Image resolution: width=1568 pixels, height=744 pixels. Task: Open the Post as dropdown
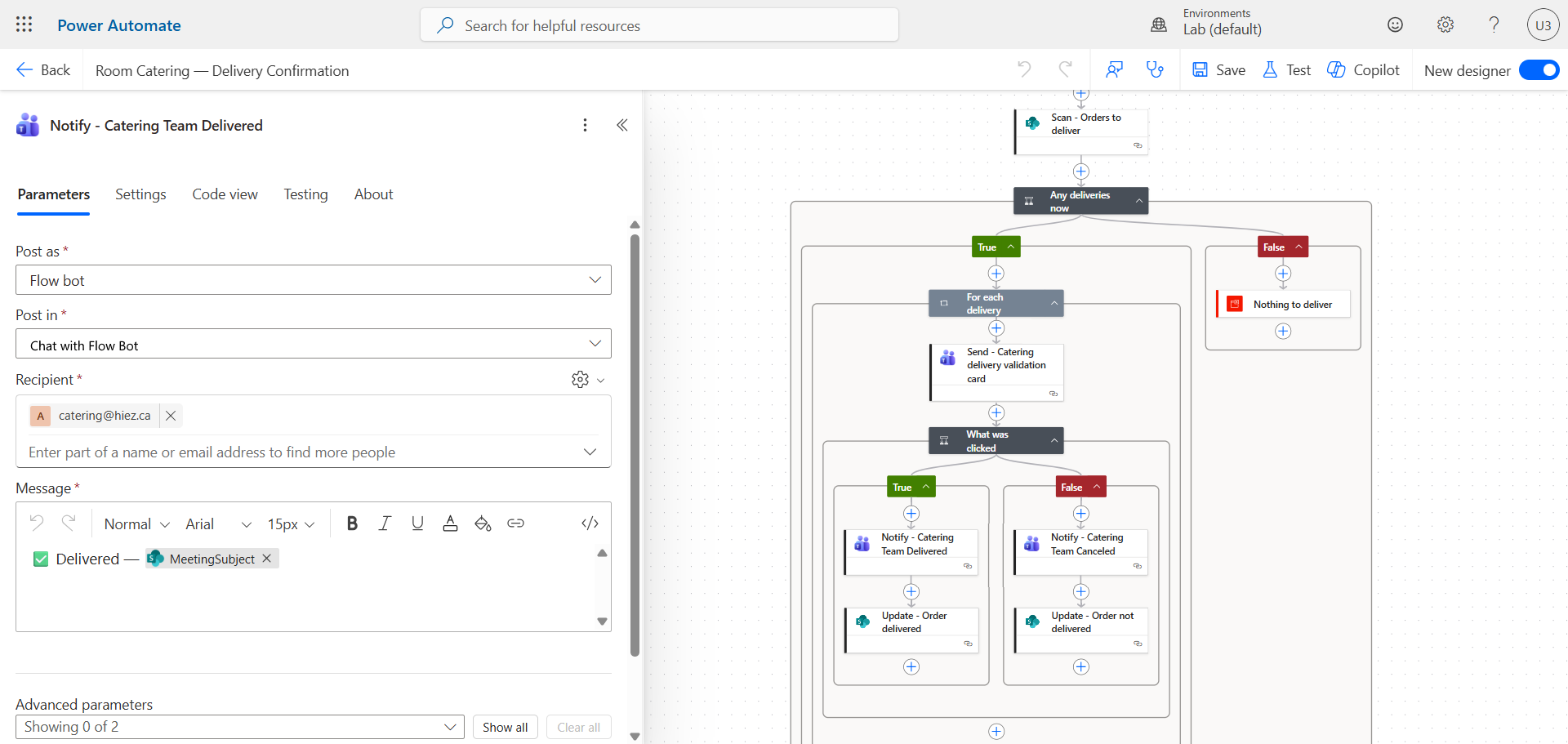click(x=314, y=280)
